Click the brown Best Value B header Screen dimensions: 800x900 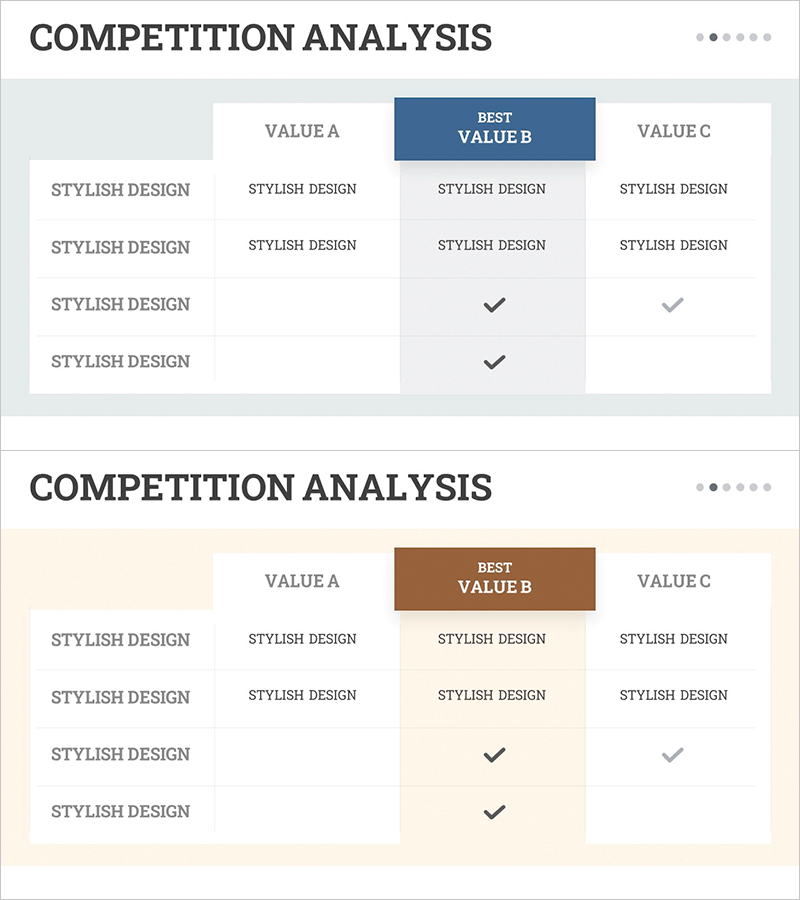(495, 579)
